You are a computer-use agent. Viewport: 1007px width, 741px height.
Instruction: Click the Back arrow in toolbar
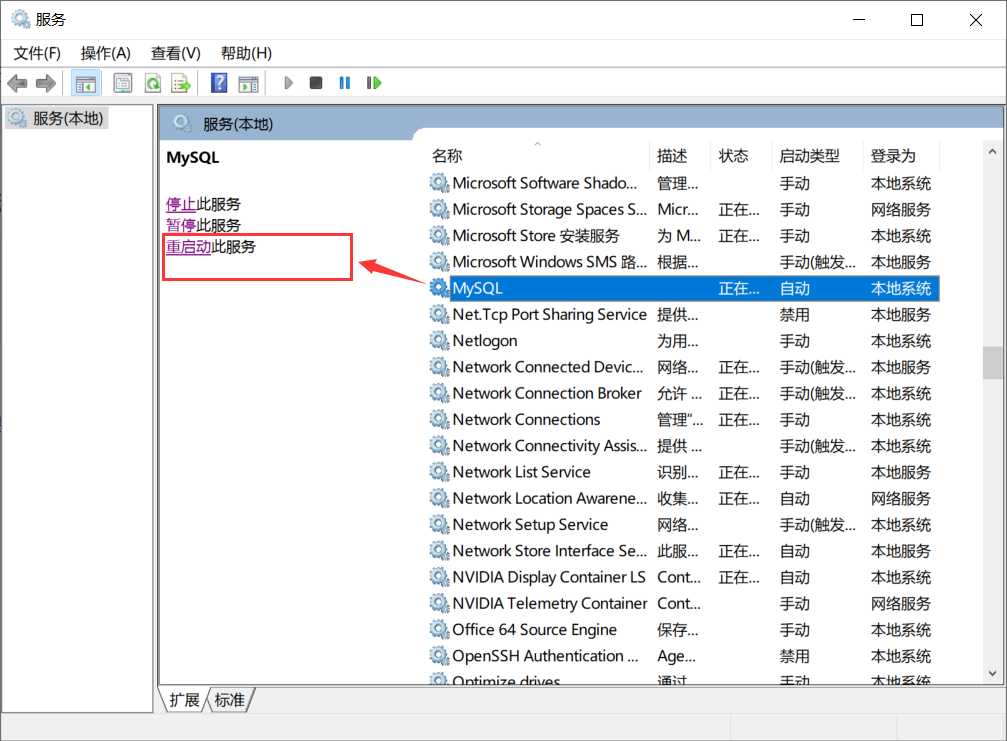click(x=17, y=83)
